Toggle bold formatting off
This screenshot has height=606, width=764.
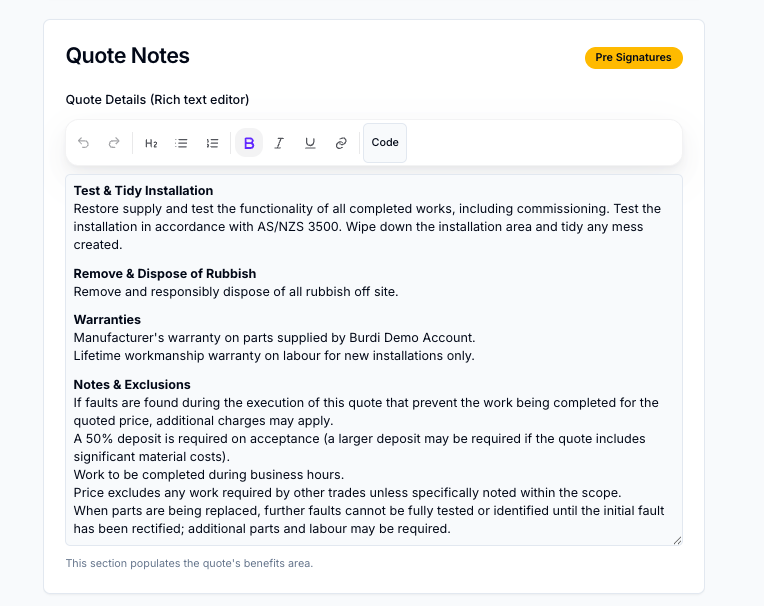pyautogui.click(x=249, y=143)
